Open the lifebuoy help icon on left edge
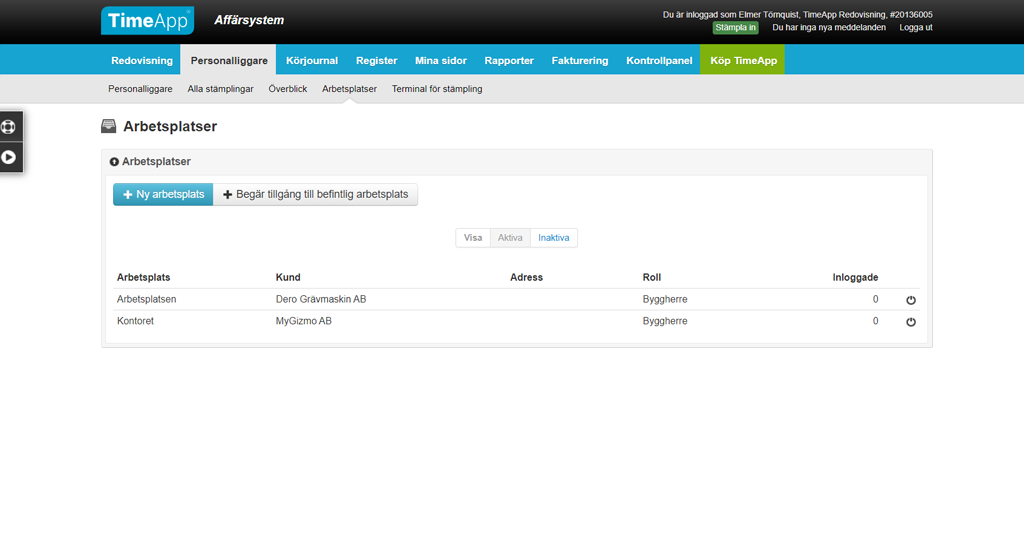 click(x=10, y=127)
